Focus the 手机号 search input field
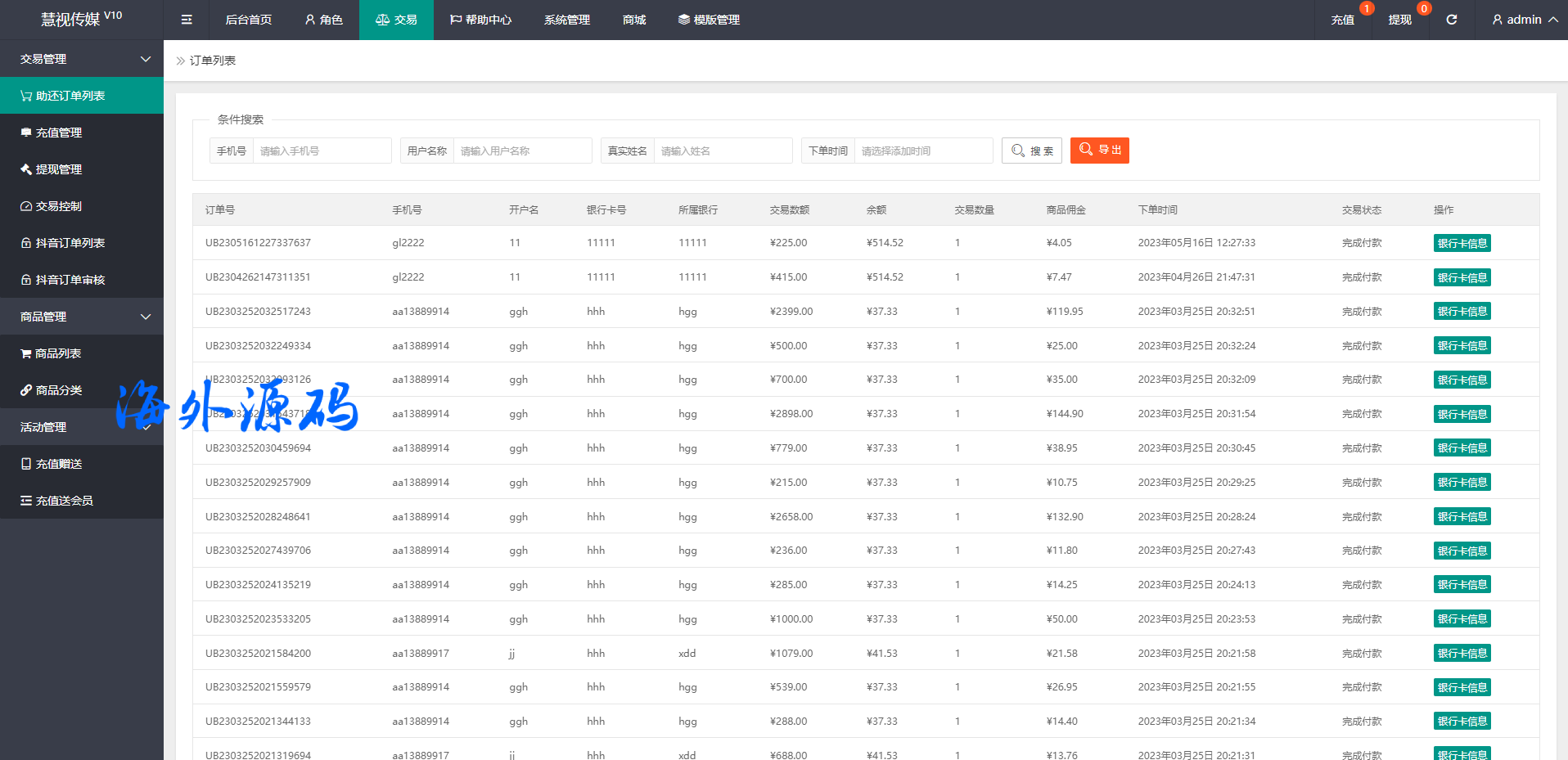The height and width of the screenshot is (760, 1568). pyautogui.click(x=322, y=151)
